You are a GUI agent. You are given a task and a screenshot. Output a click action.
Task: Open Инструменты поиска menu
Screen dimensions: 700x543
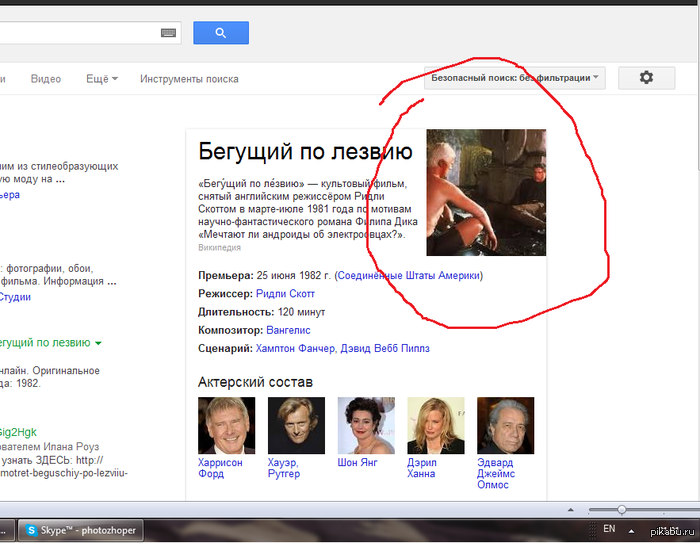coord(189,79)
